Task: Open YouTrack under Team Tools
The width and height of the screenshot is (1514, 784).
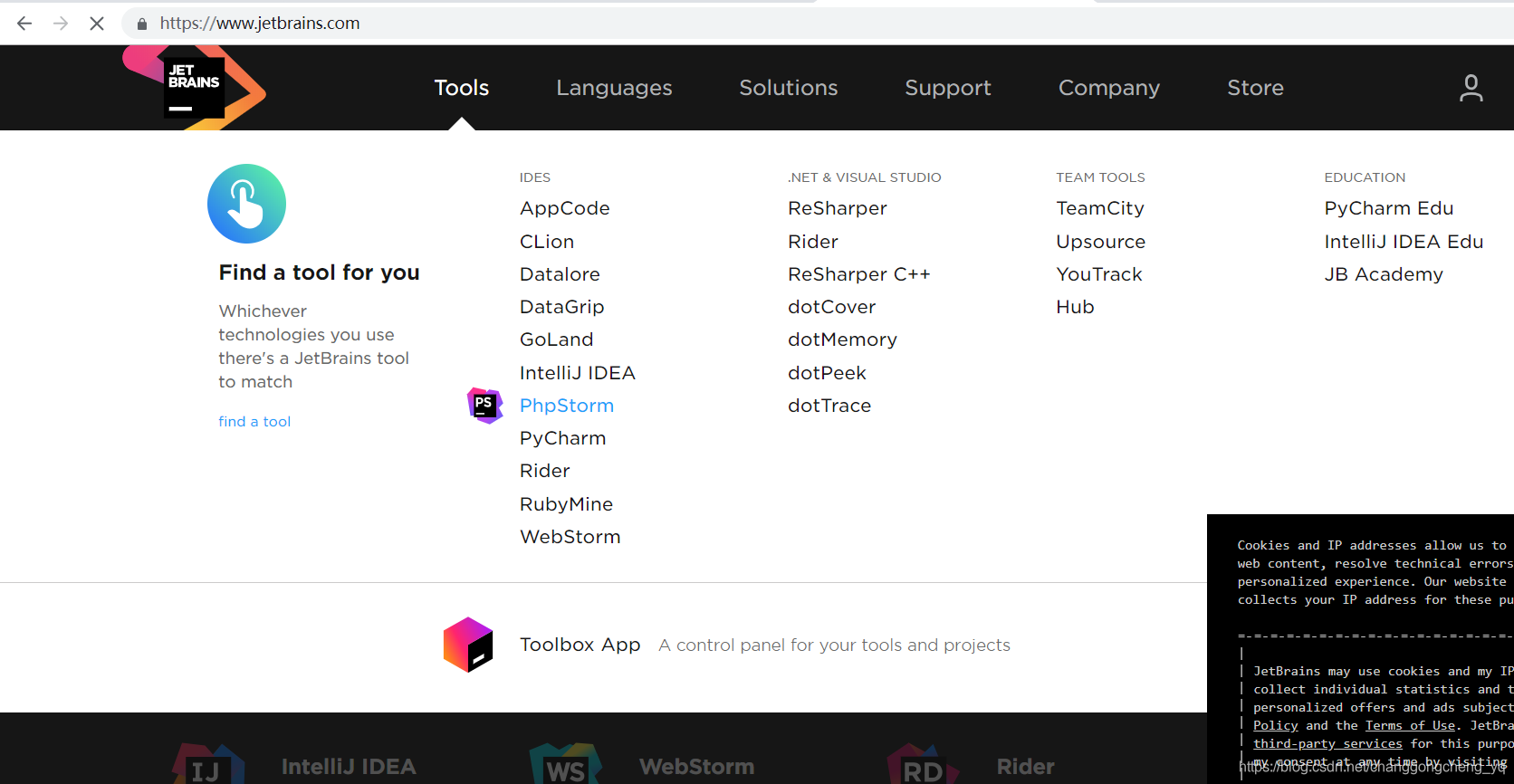Action: pos(1099,274)
